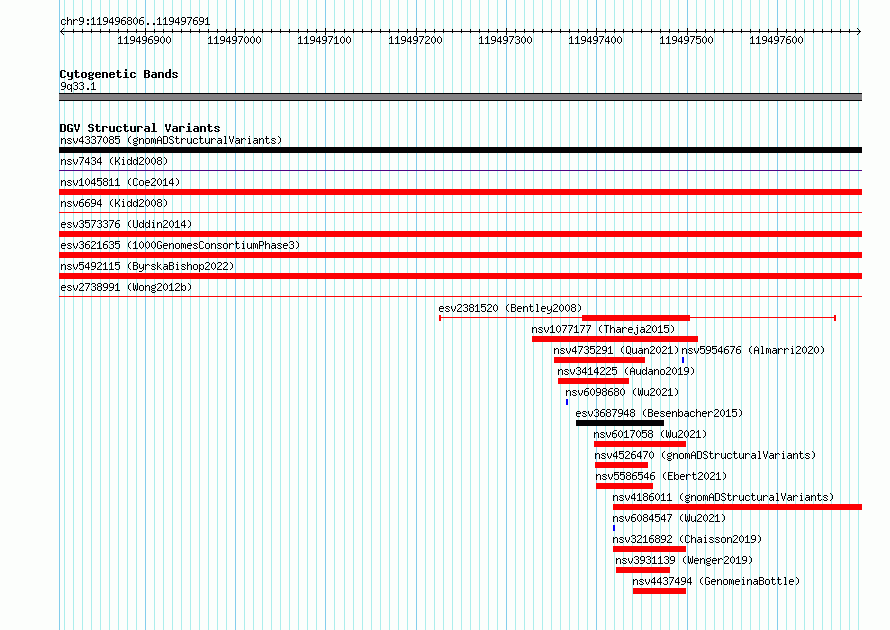Screen dimensions: 890x630
Task: Click small blue mark under nsv5954676
Action: [683, 360]
